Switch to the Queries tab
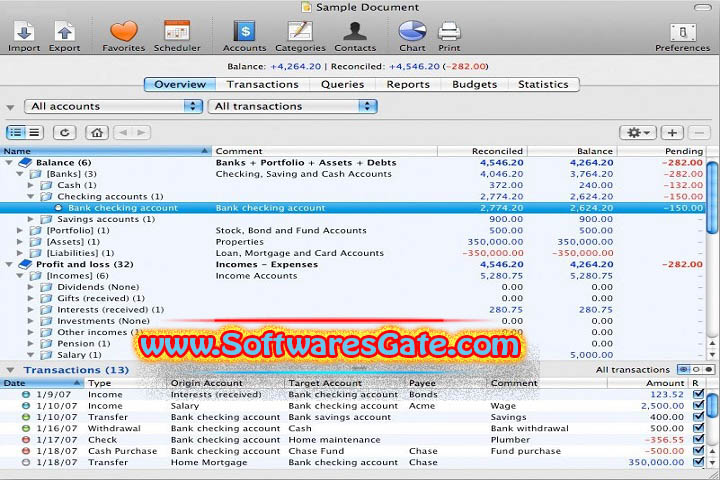The image size is (720, 480). pyautogui.click(x=343, y=85)
